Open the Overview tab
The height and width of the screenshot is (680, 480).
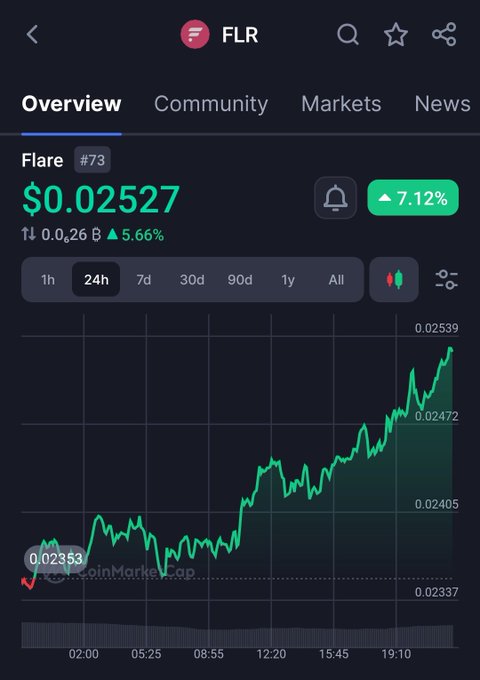(x=71, y=104)
